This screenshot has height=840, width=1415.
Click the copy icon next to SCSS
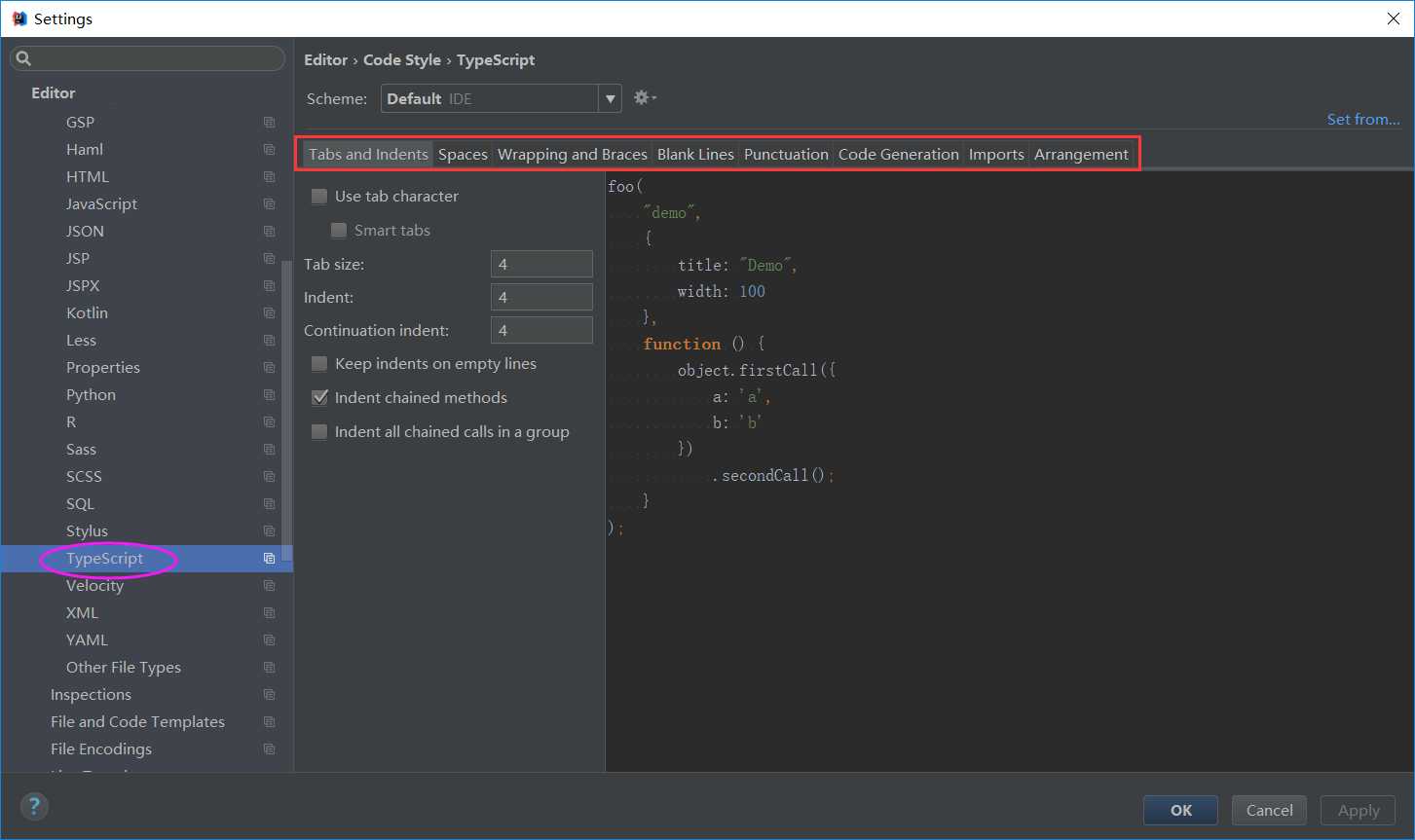point(269,477)
